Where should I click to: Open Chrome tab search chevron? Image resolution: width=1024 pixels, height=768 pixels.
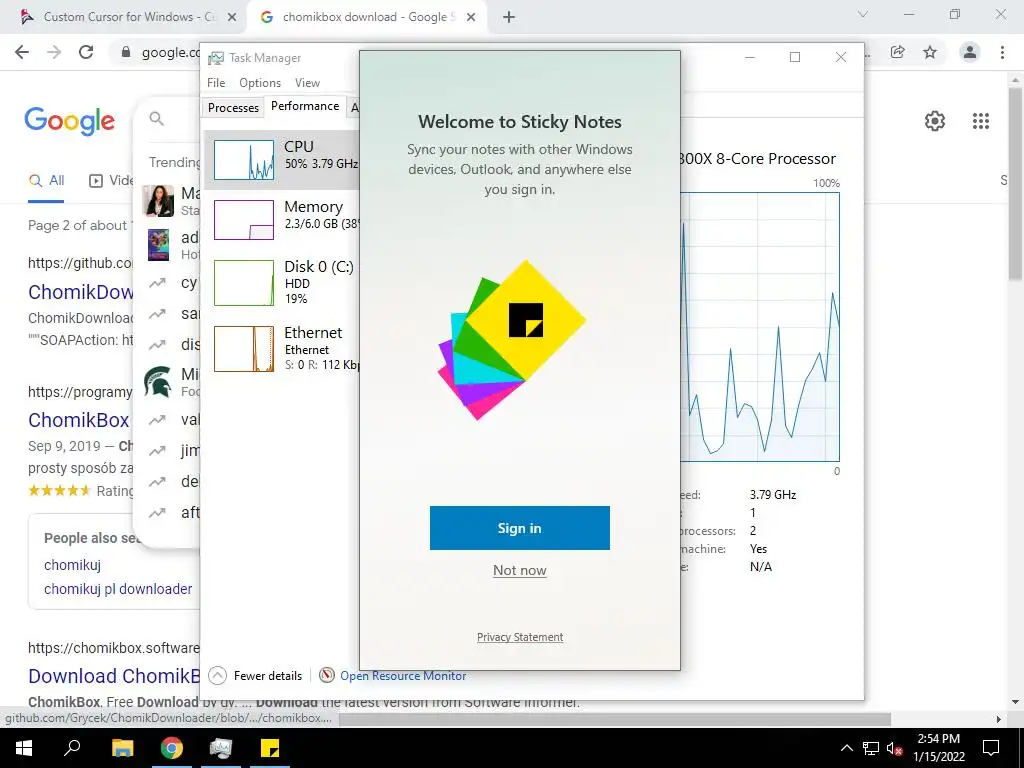(863, 14)
